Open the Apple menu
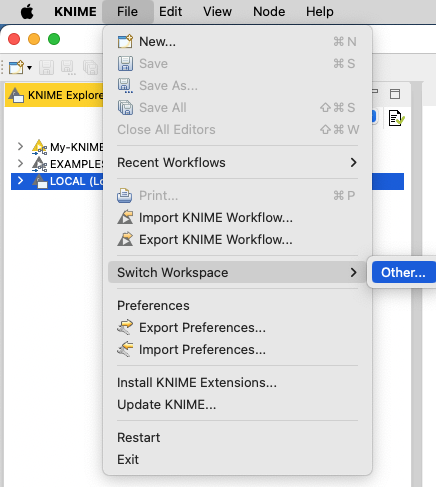This screenshot has height=487, width=436. click(27, 12)
